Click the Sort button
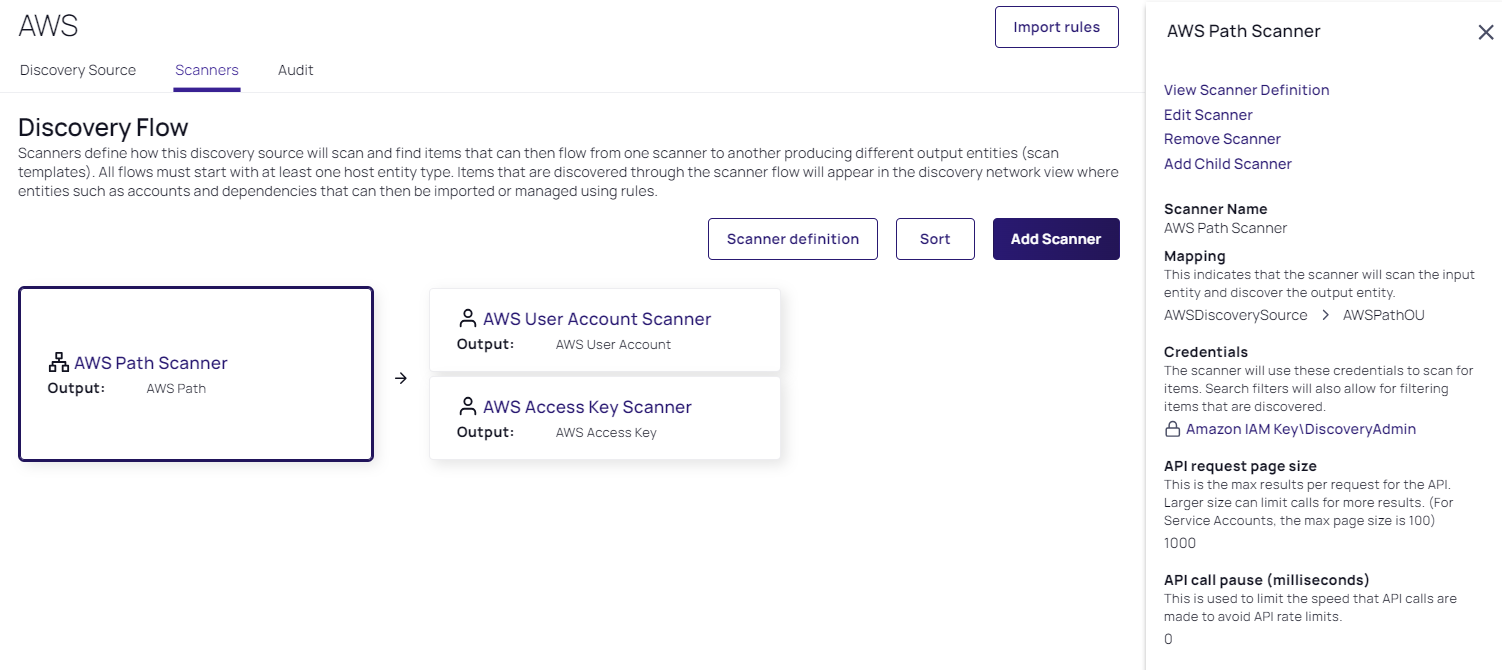 935,239
